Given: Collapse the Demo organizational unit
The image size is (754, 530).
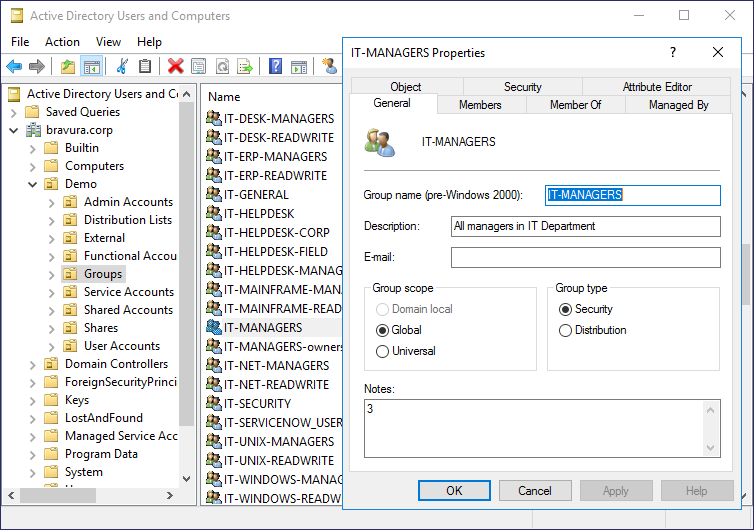Looking at the screenshot, I should click(x=33, y=184).
